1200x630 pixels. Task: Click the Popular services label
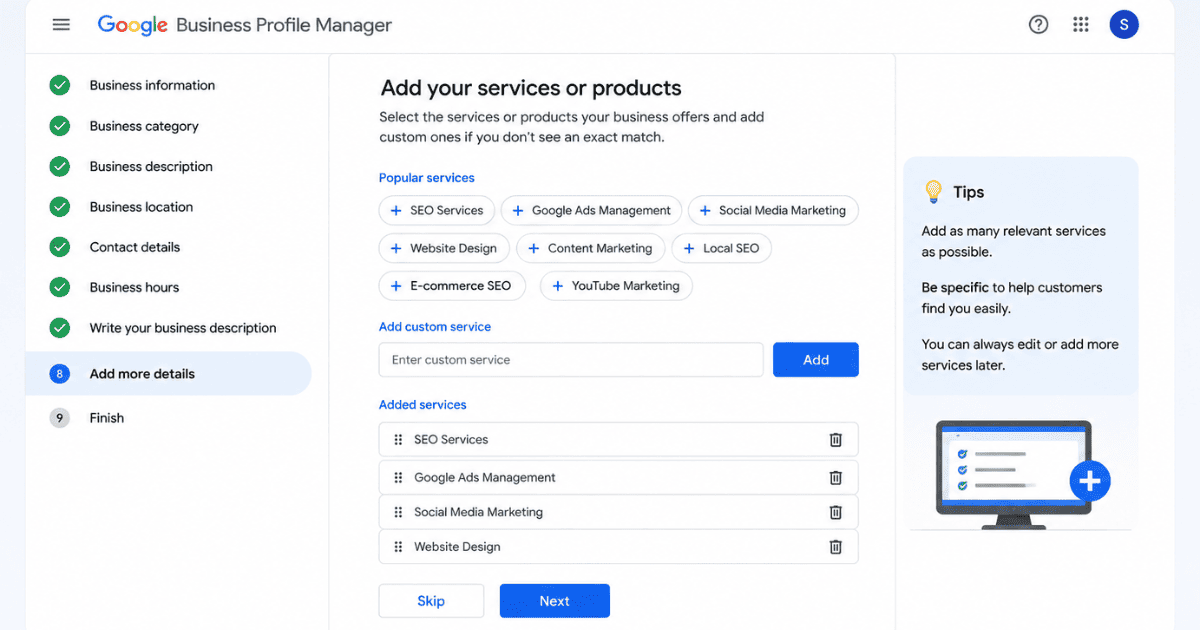(x=427, y=178)
